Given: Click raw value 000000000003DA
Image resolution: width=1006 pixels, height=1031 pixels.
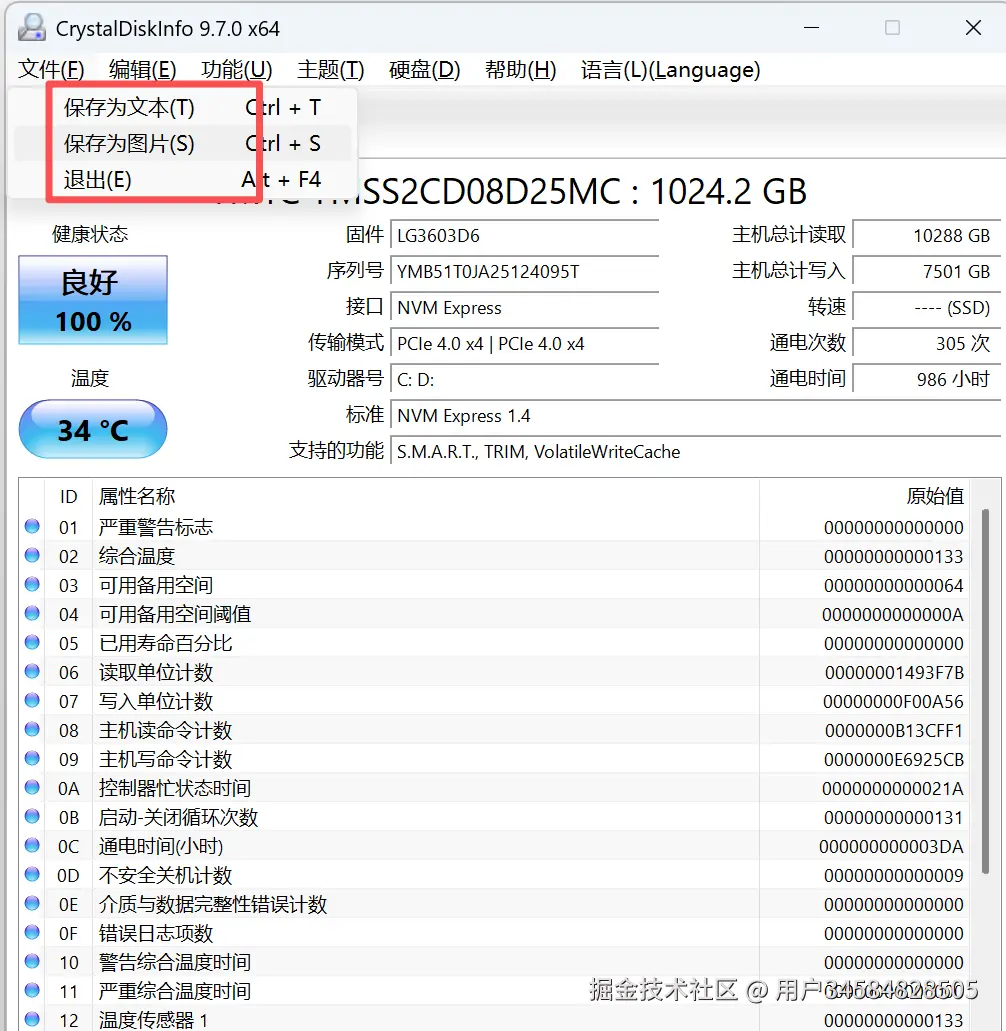Looking at the screenshot, I should (x=892, y=846).
